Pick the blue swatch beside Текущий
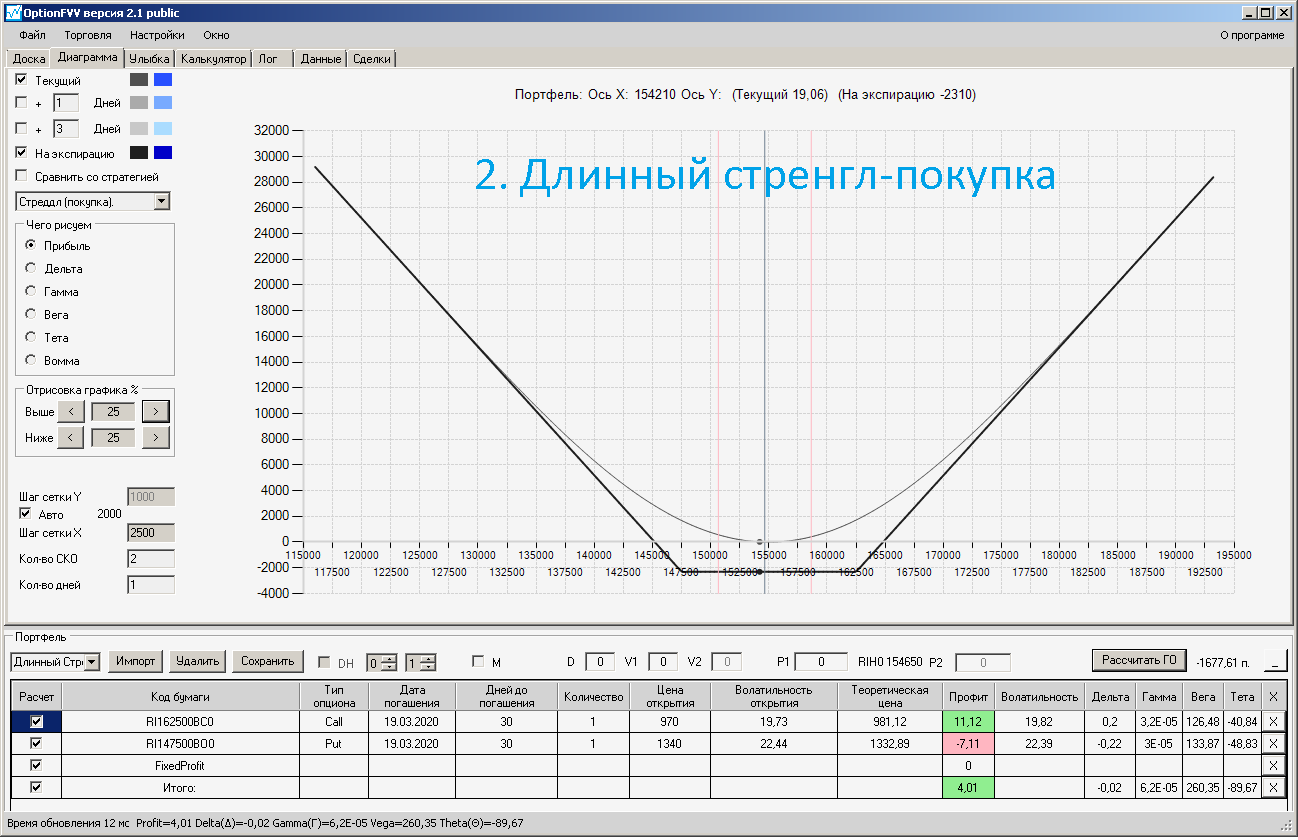Viewport: 1298px width, 840px height. tap(163, 80)
